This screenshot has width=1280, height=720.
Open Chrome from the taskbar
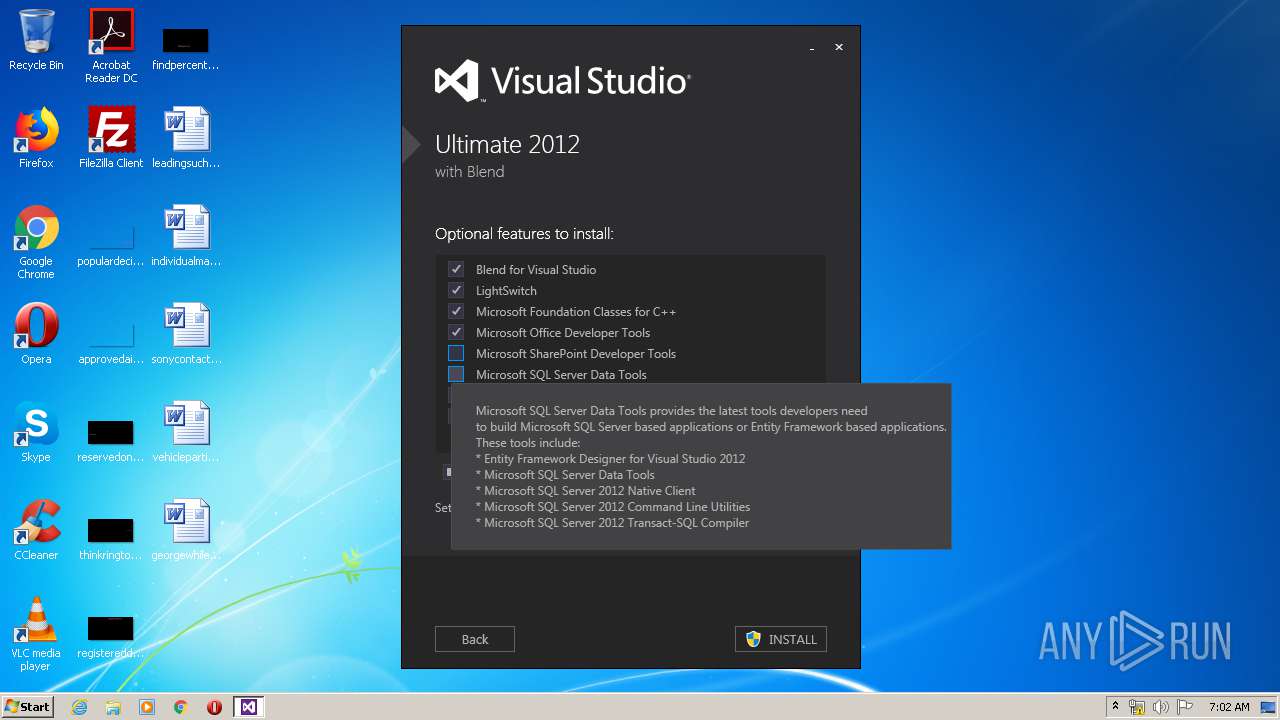point(181,707)
